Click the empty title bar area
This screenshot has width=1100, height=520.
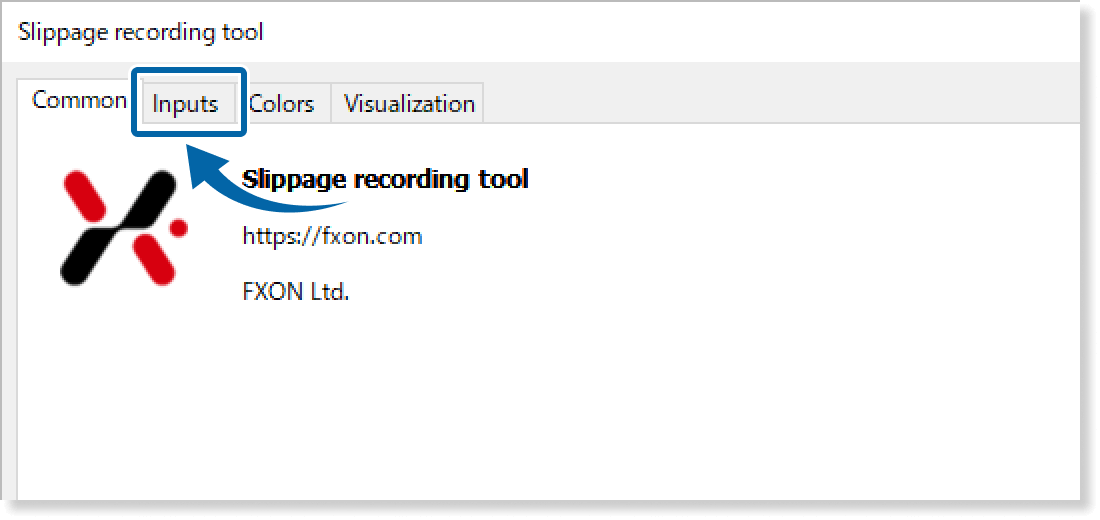650,32
